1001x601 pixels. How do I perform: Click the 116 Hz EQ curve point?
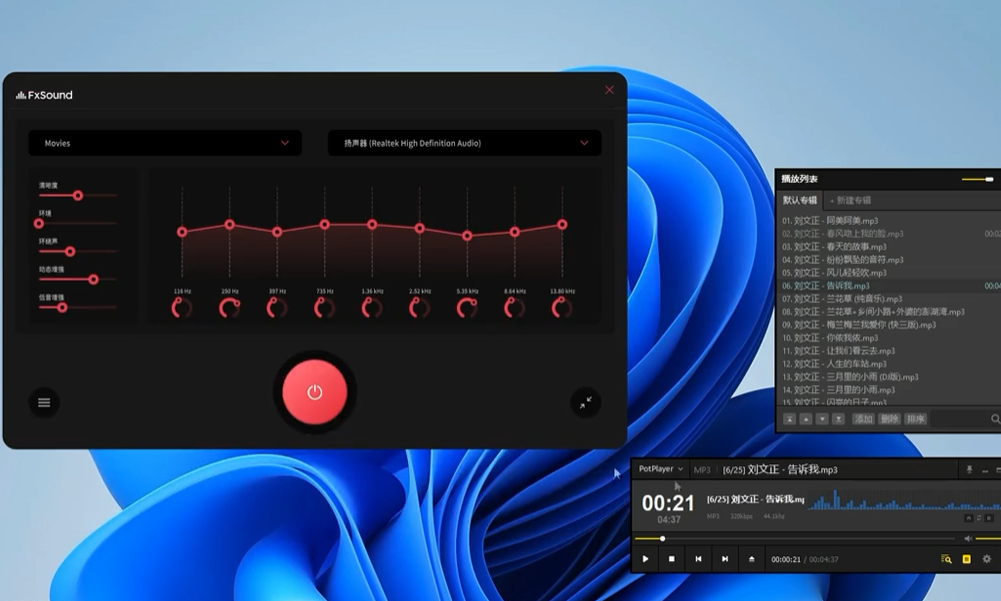coord(182,232)
